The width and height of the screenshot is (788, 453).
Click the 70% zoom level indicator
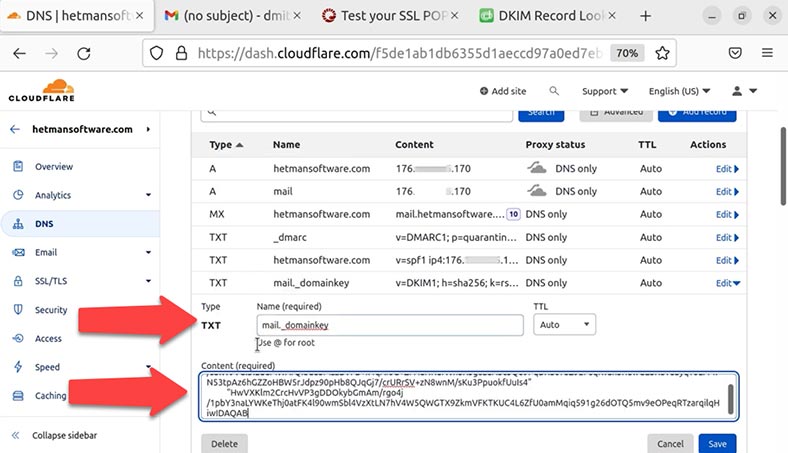click(x=627, y=53)
